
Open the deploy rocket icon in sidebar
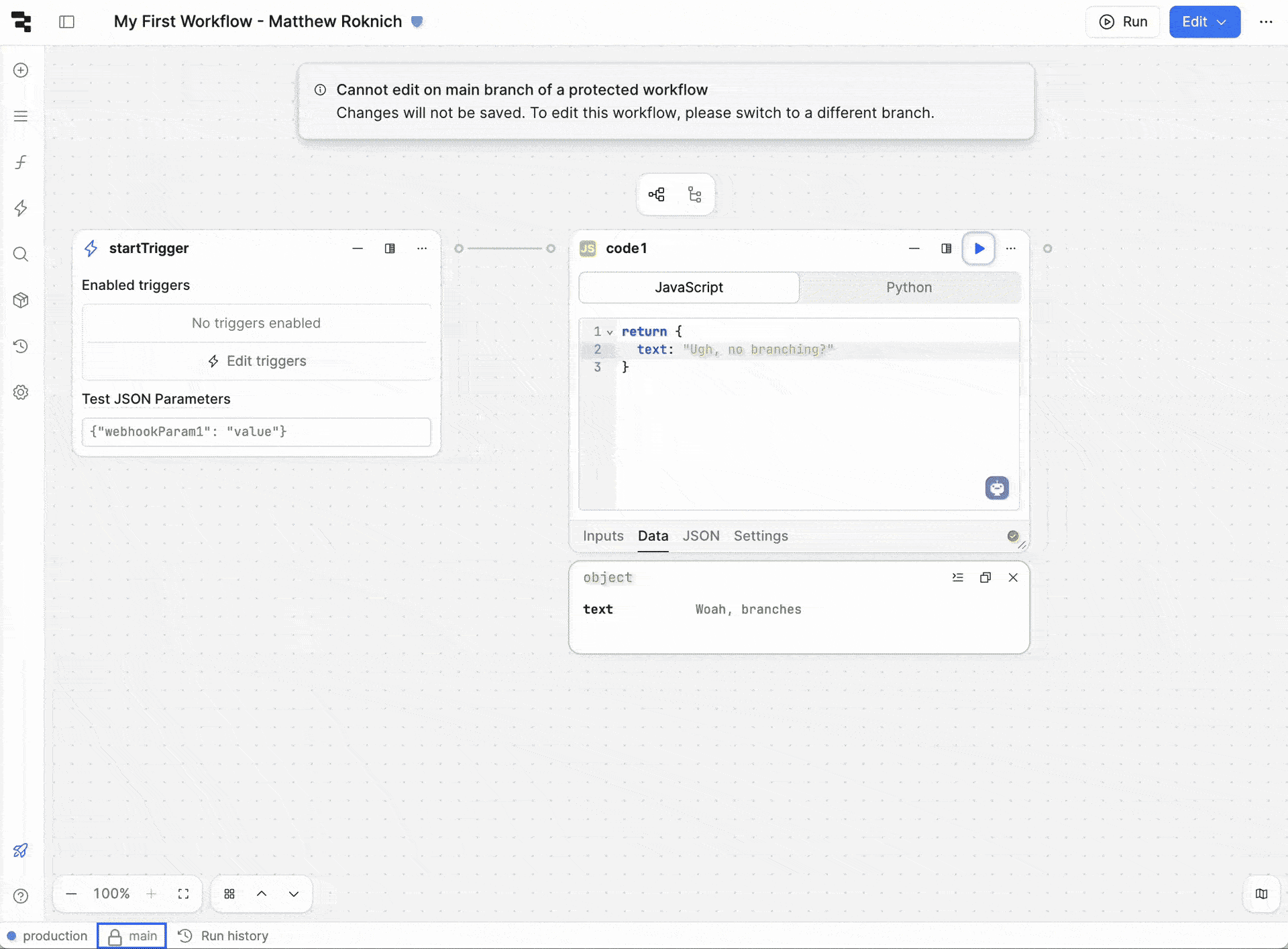(21, 850)
